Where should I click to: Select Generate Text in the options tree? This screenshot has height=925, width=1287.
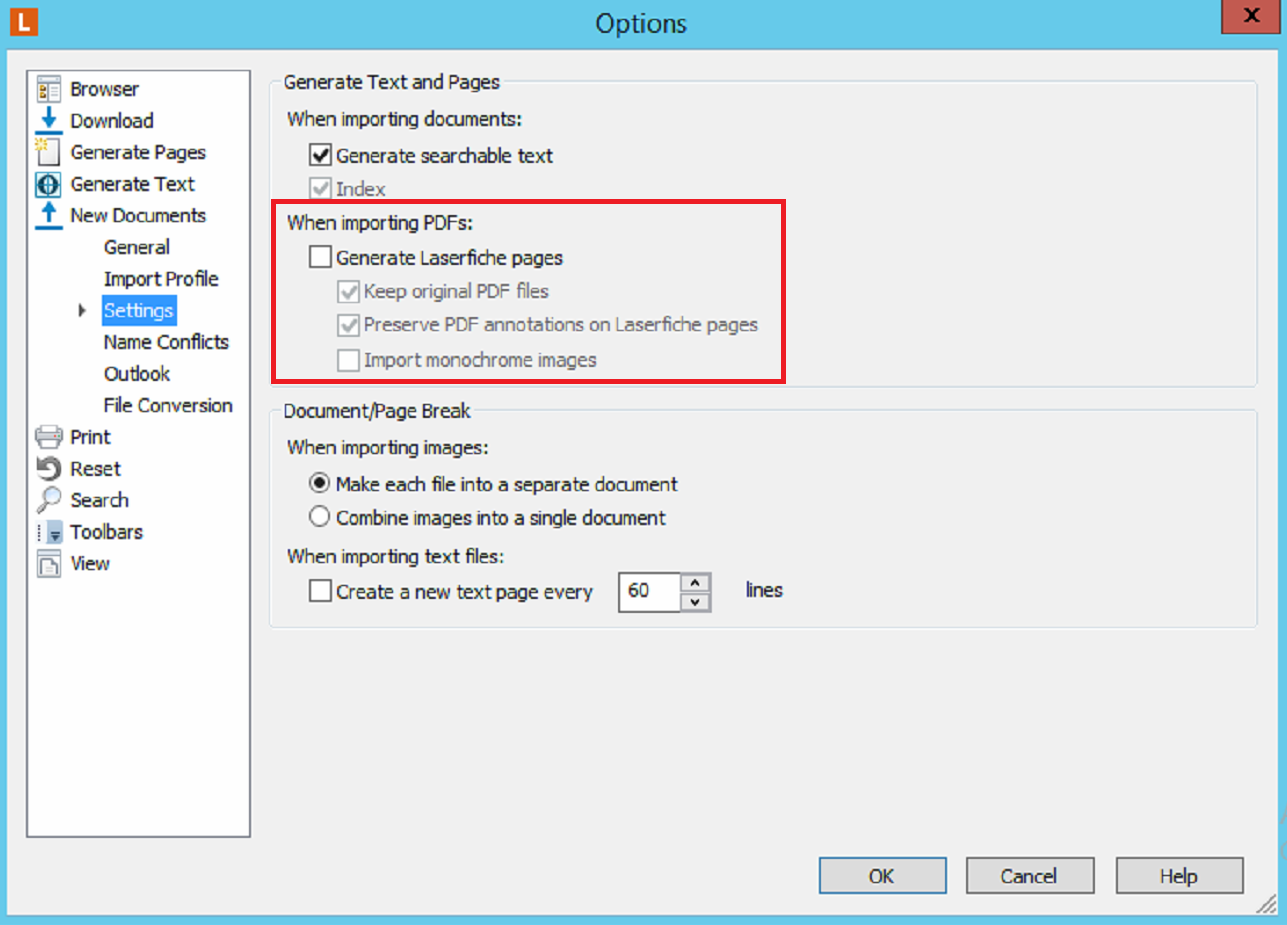132,184
